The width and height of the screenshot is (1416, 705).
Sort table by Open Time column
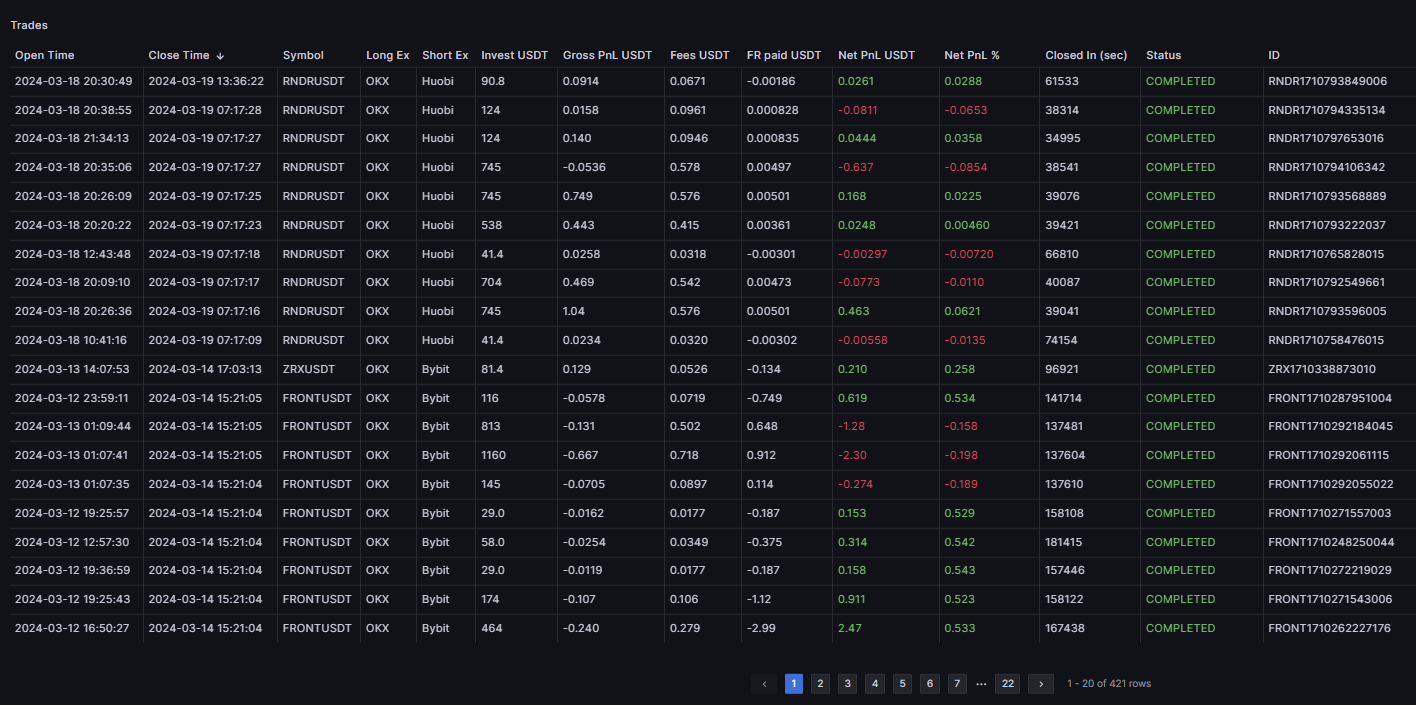[x=44, y=55]
